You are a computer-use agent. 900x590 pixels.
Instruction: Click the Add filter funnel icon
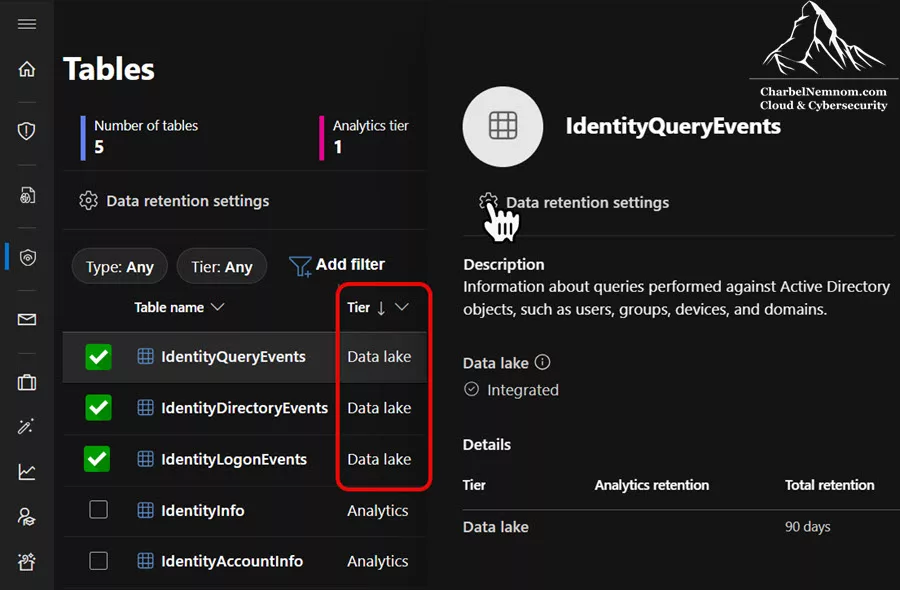coord(300,266)
